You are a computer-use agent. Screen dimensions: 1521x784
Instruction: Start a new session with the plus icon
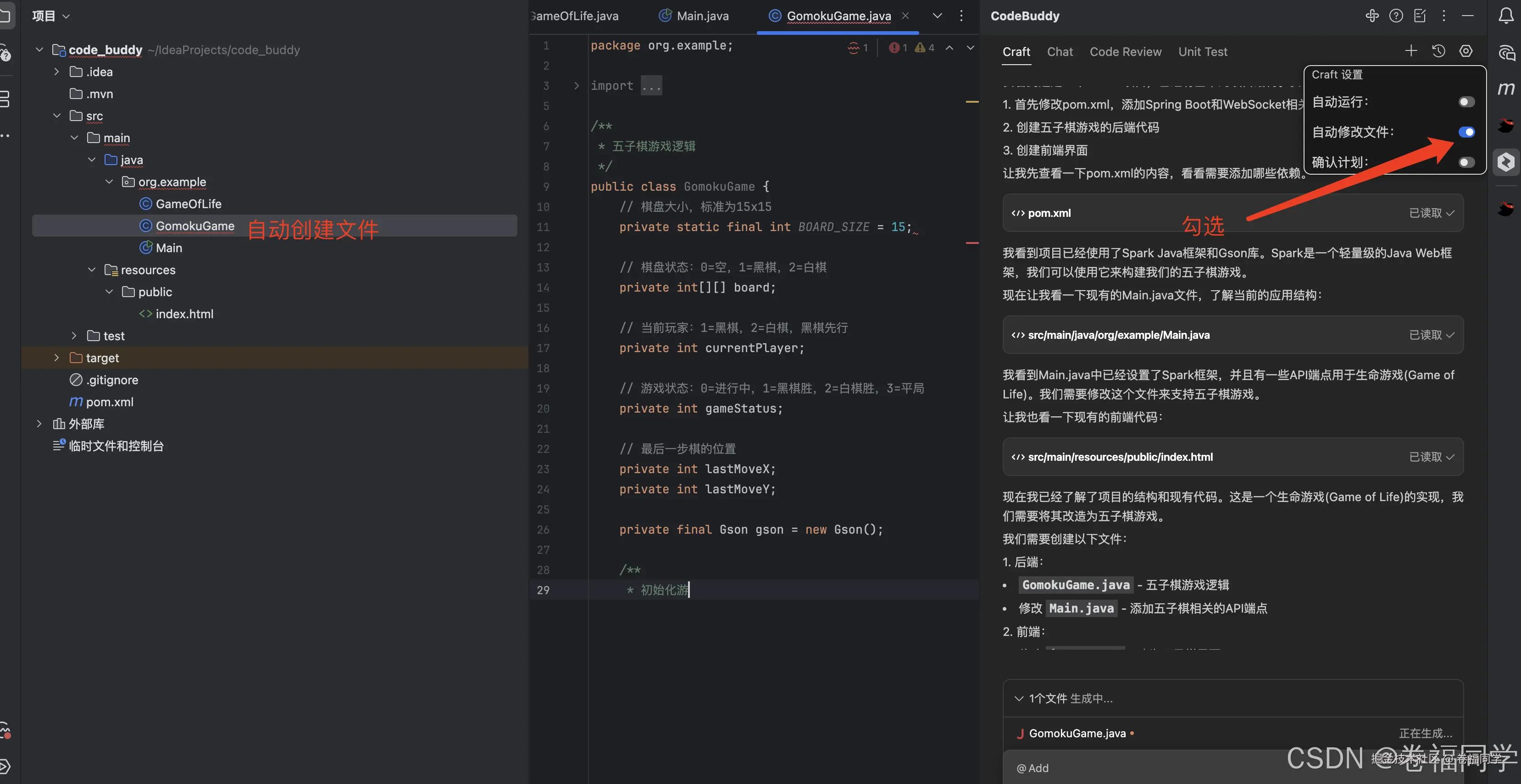tap(1411, 51)
